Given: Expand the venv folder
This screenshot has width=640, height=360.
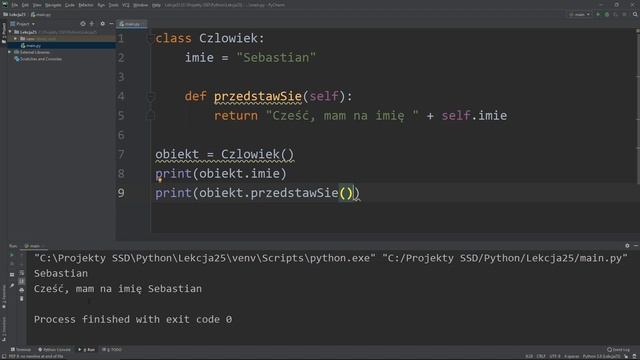Looking at the screenshot, I should (x=16, y=39).
